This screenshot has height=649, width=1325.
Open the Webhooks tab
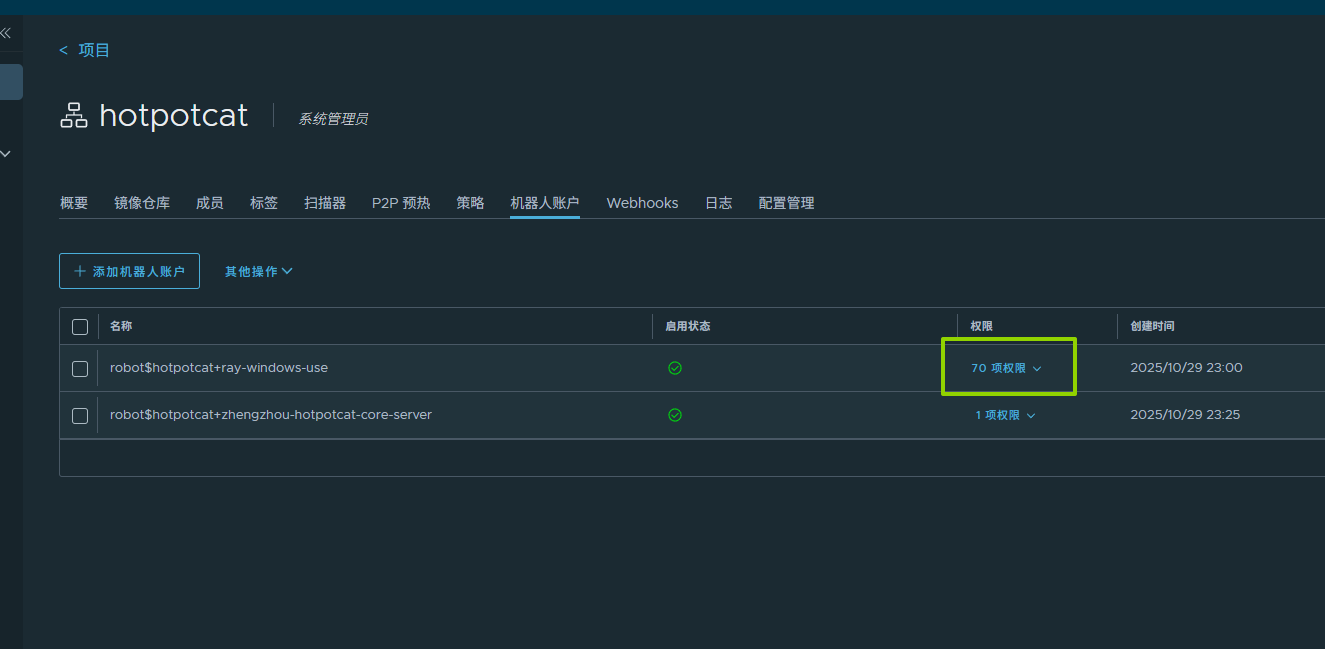642,203
